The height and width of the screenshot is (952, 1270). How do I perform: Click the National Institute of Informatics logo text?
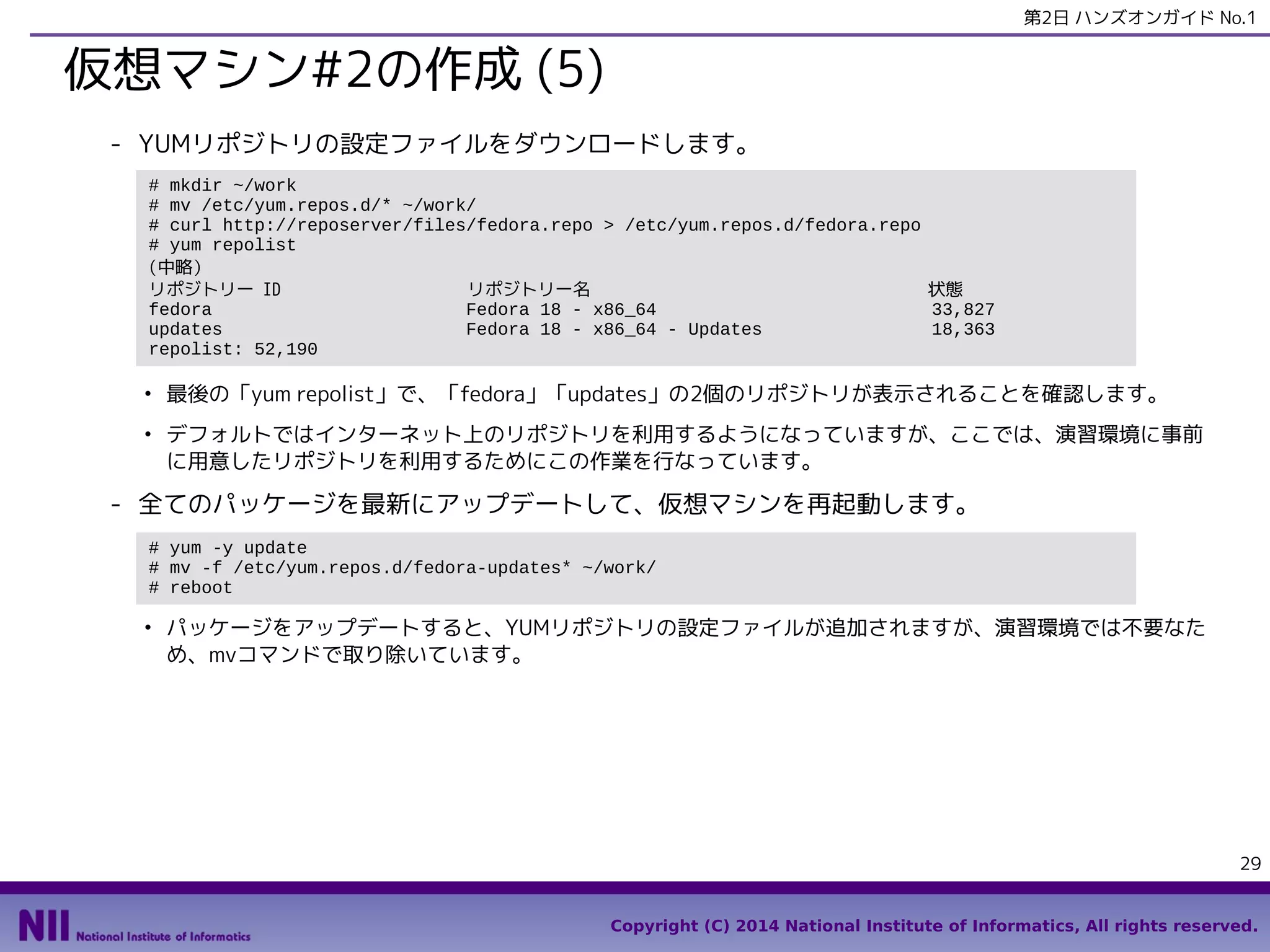tap(163, 936)
